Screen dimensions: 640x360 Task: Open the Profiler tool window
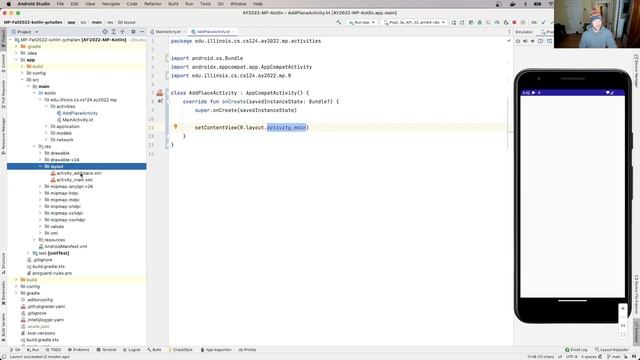(x=247, y=350)
